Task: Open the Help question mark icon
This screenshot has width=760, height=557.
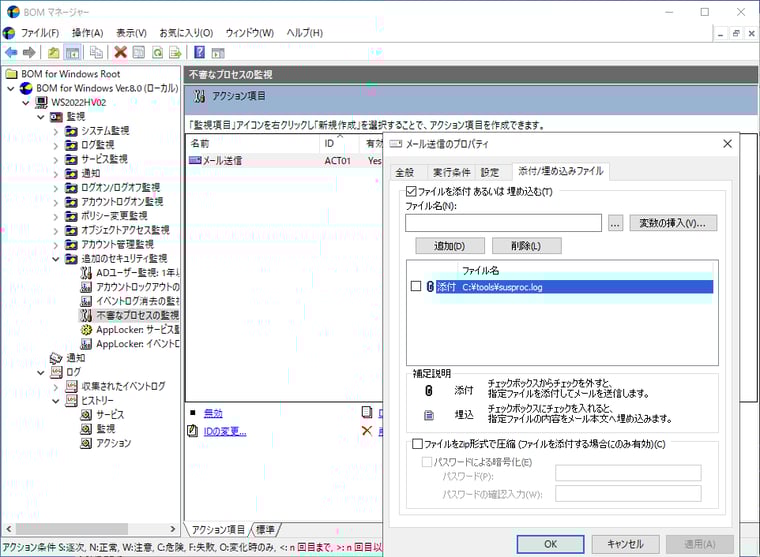Action: pyautogui.click(x=199, y=52)
